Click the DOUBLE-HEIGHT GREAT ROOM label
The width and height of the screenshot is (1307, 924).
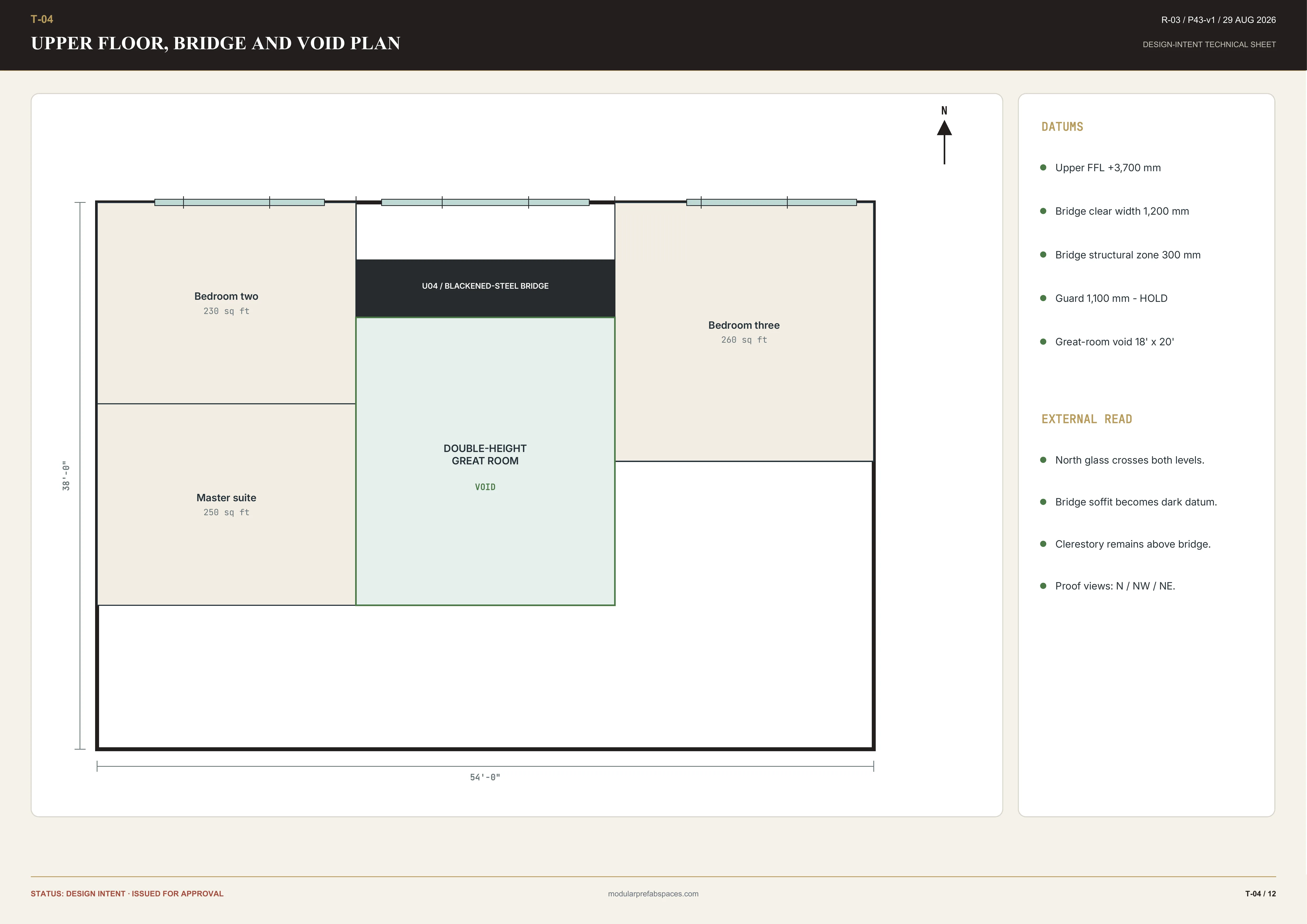tap(485, 455)
